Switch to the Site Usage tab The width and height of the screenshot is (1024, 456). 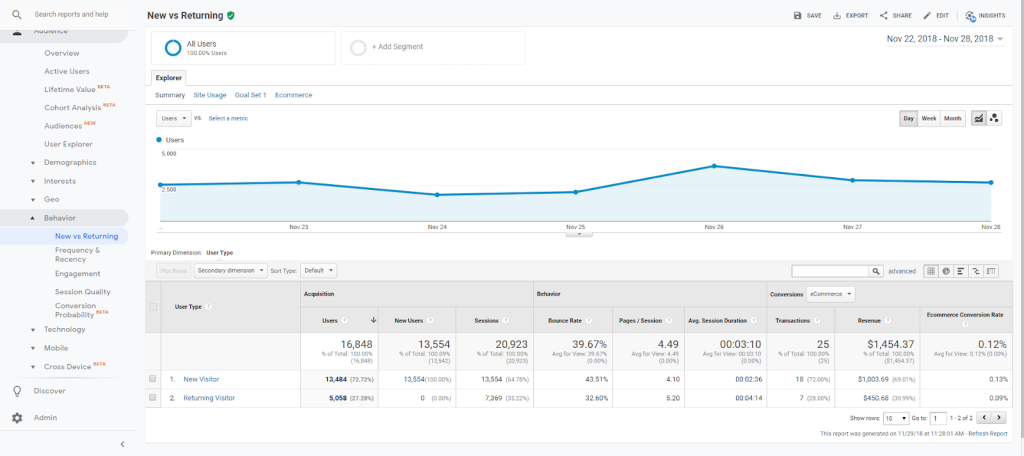[209, 94]
